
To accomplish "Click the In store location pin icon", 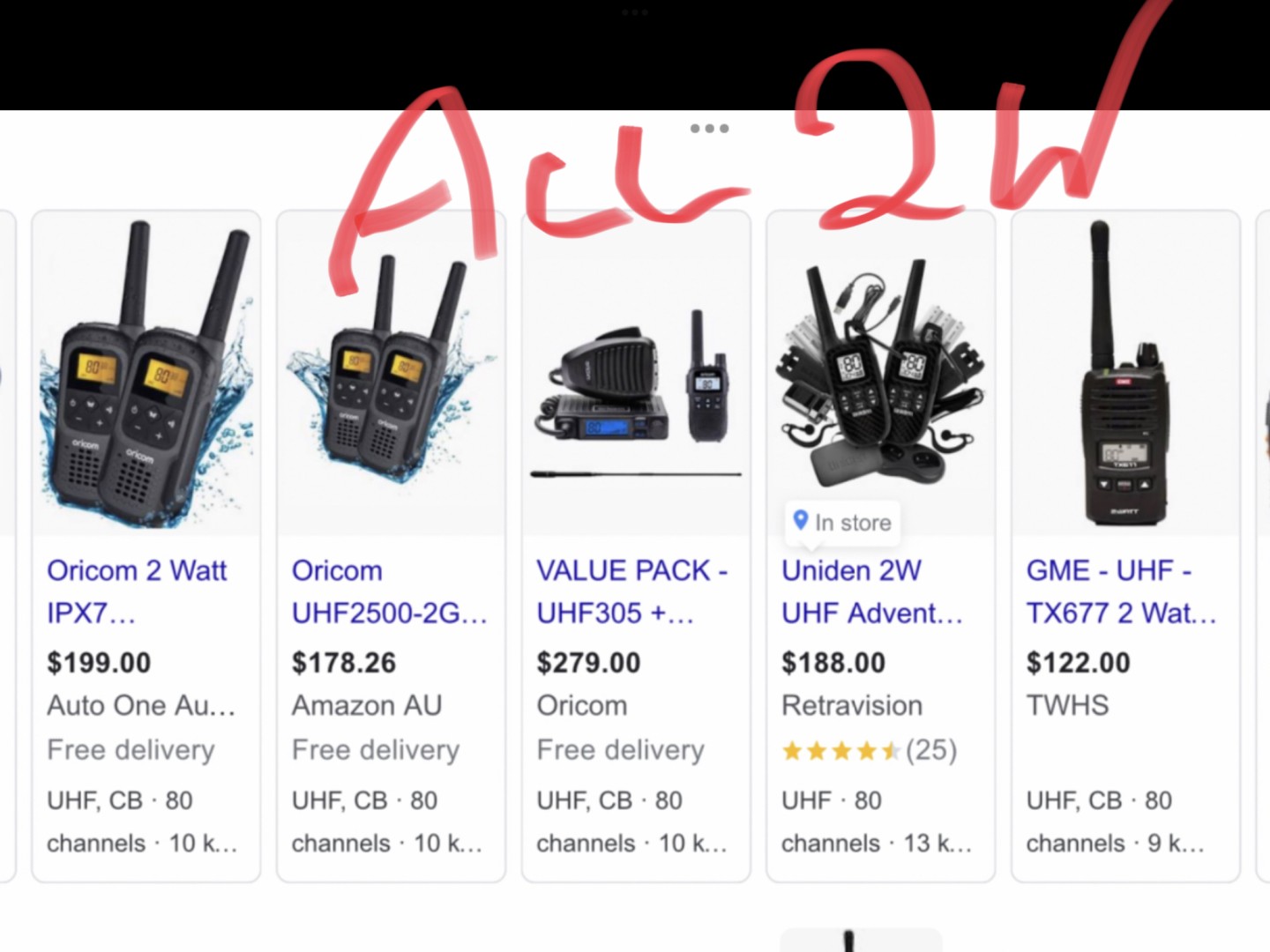I will pos(801,520).
